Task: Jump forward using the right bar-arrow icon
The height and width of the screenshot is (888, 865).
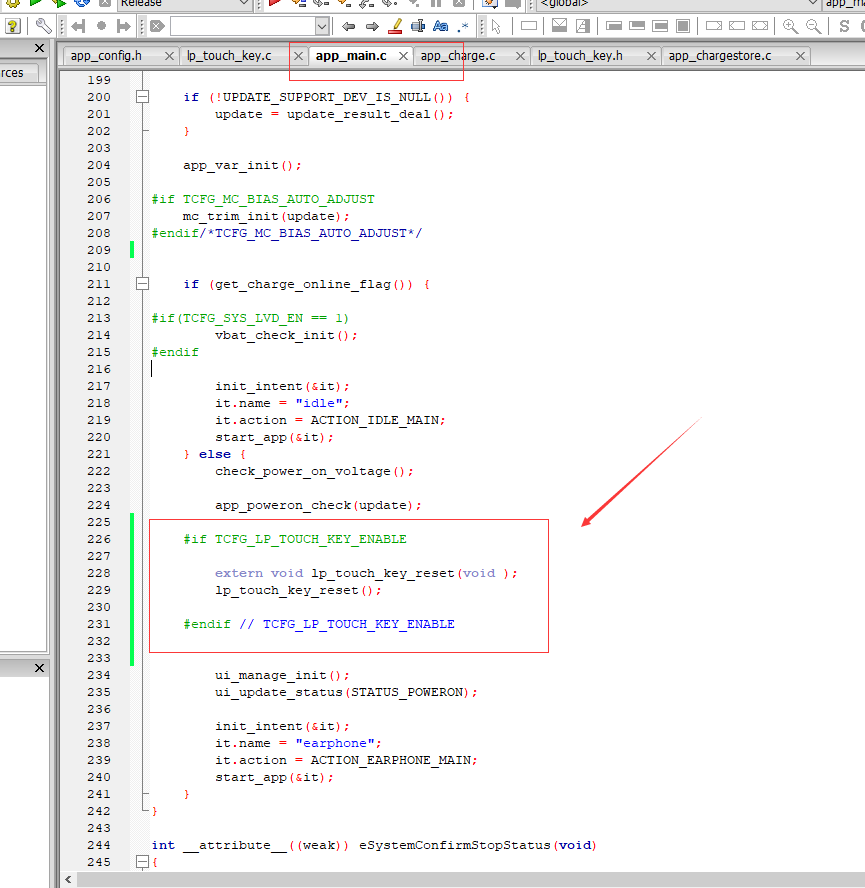Action: pyautogui.click(x=123, y=26)
